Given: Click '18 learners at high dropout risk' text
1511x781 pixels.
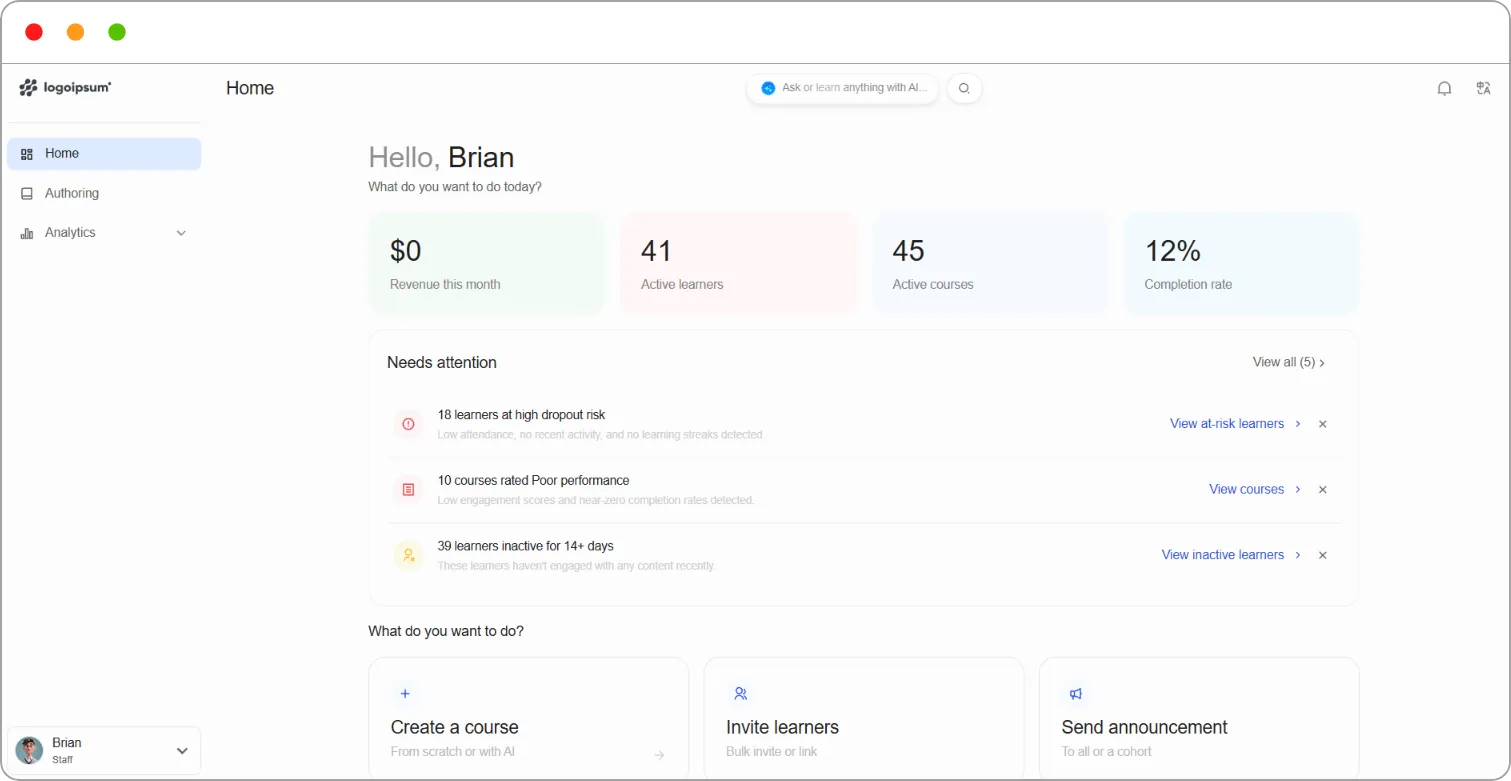Looking at the screenshot, I should pyautogui.click(x=521, y=415).
